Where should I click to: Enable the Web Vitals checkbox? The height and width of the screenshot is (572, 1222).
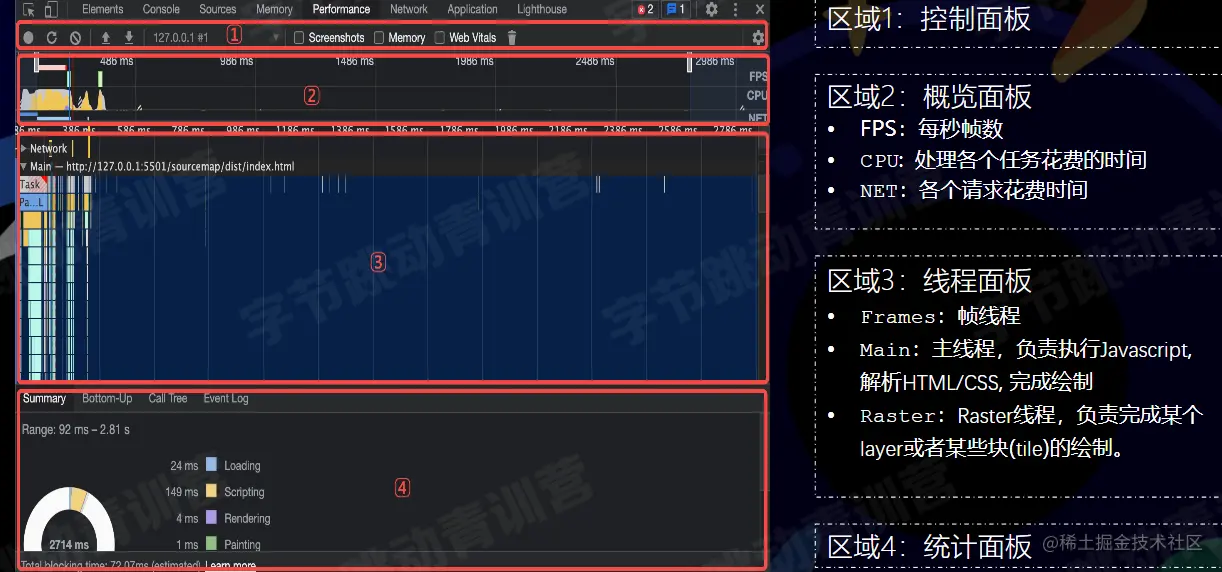(x=440, y=38)
